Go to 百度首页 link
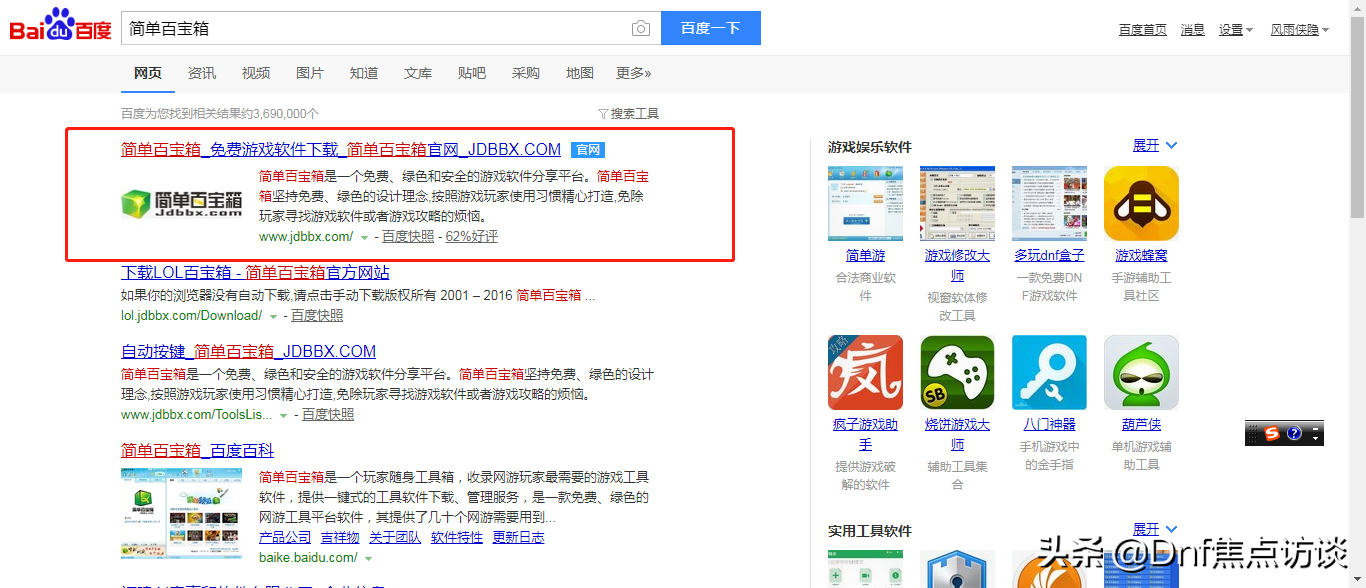This screenshot has height=588, width=1366. click(1143, 30)
